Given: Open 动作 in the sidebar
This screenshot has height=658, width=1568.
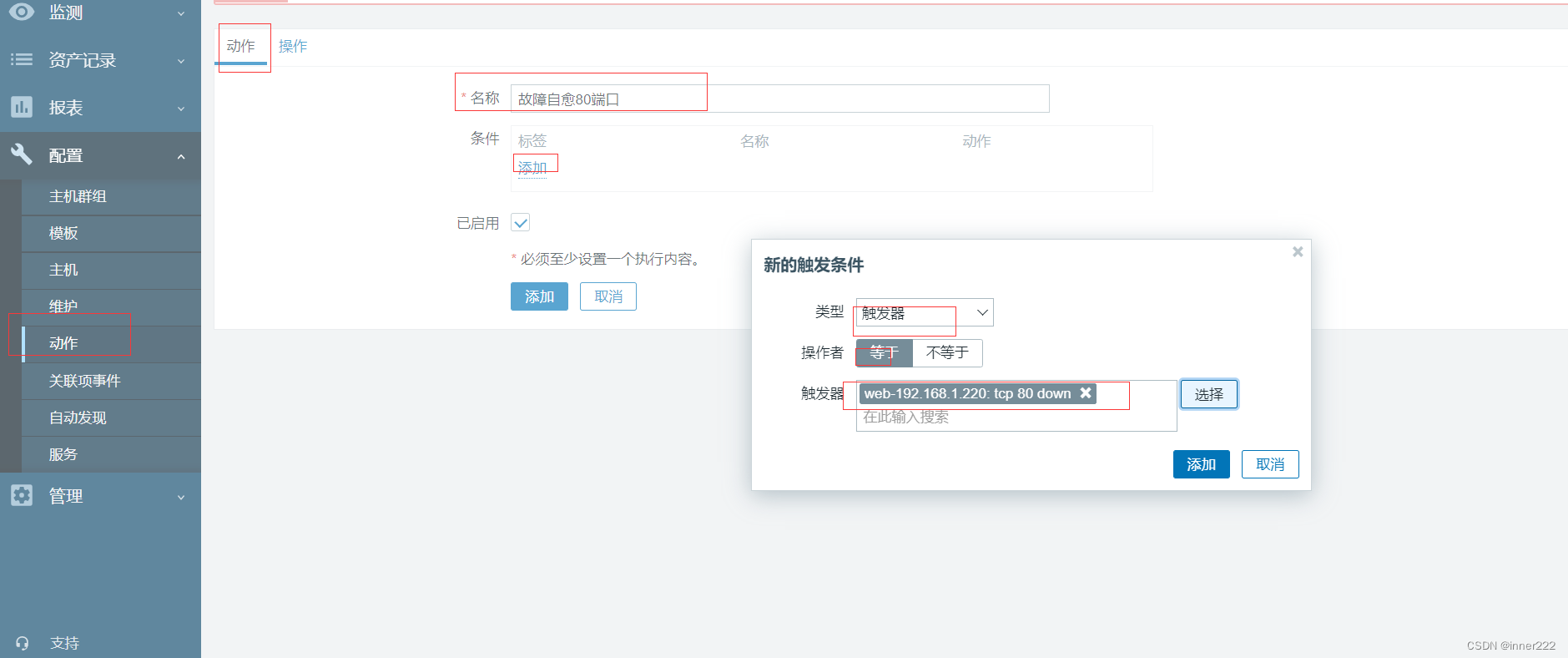Looking at the screenshot, I should (111, 343).
